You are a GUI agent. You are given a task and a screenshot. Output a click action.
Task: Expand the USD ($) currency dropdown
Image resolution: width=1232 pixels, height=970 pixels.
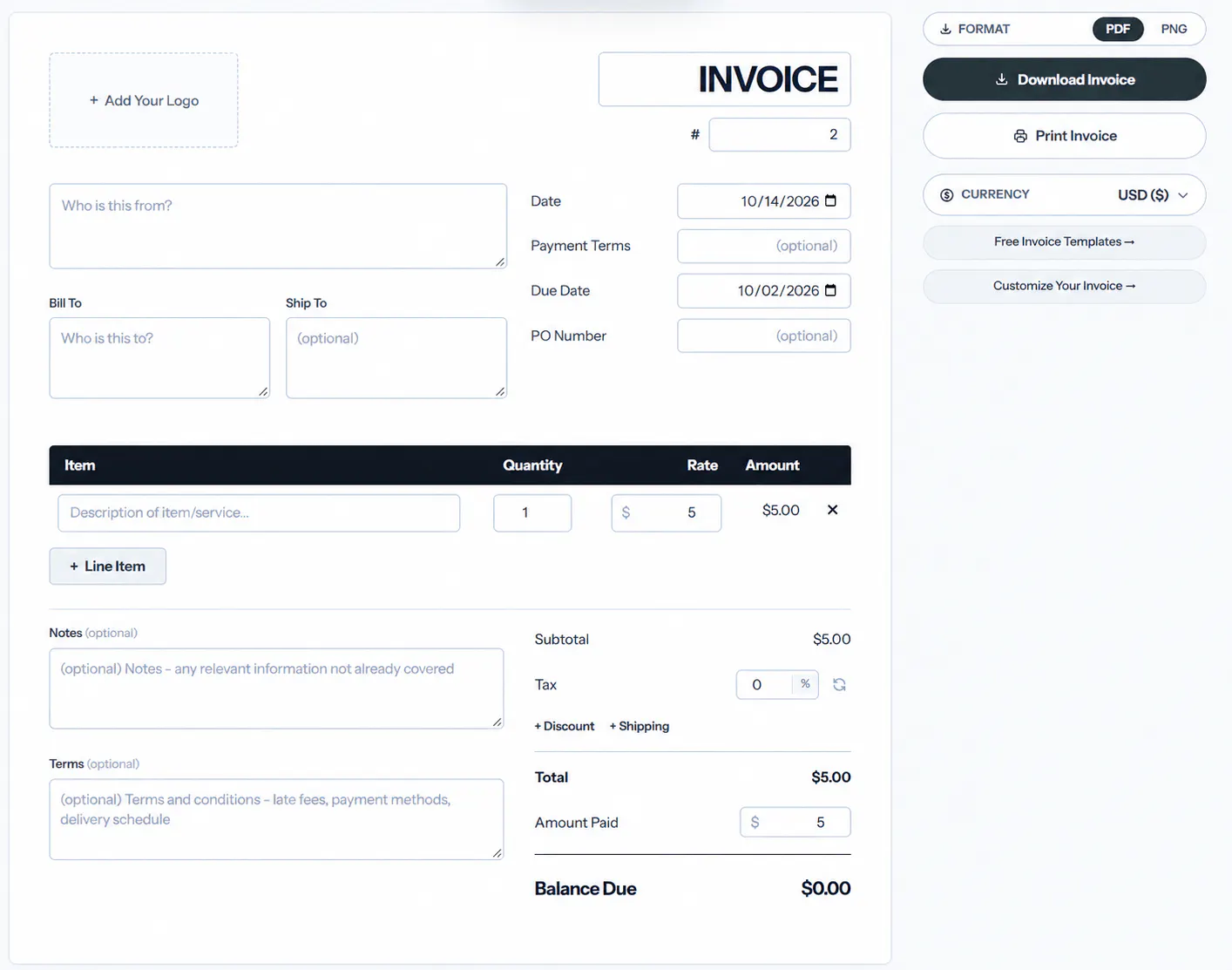(1153, 194)
